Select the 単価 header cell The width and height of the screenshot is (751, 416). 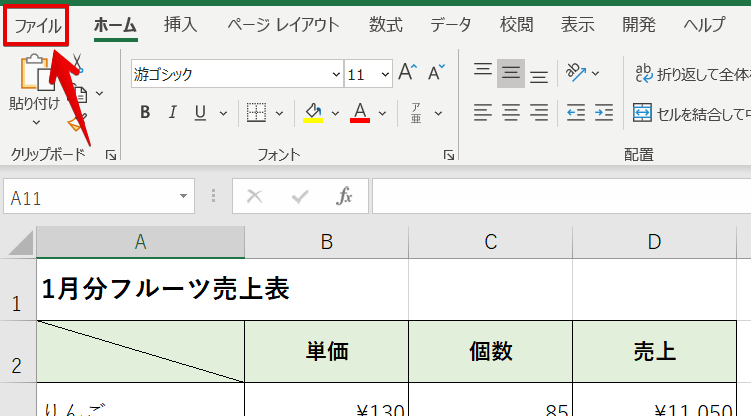[327, 352]
